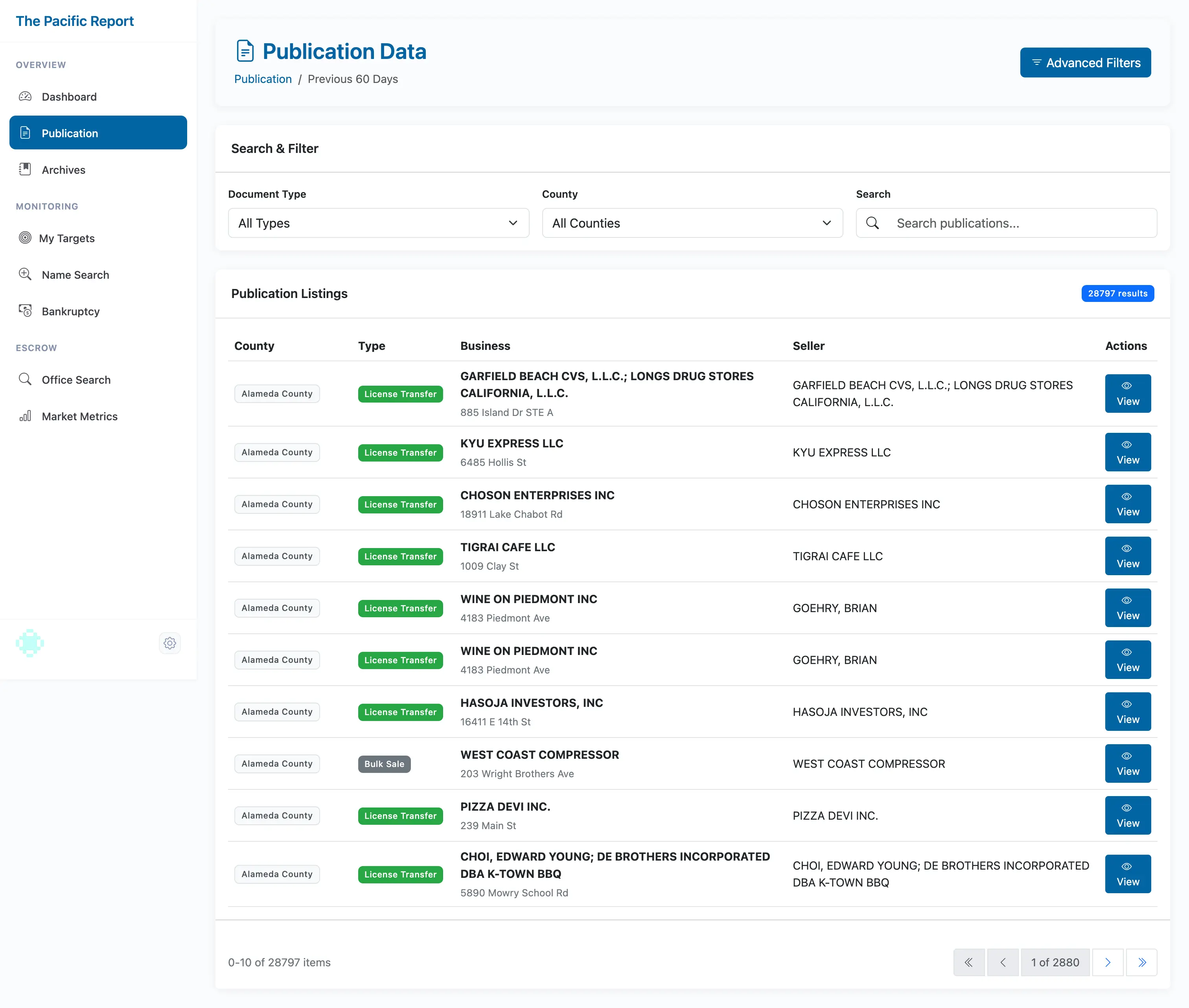This screenshot has height=1008, width=1189.
Task: Open Dashboard from the sidebar
Action: point(98,96)
